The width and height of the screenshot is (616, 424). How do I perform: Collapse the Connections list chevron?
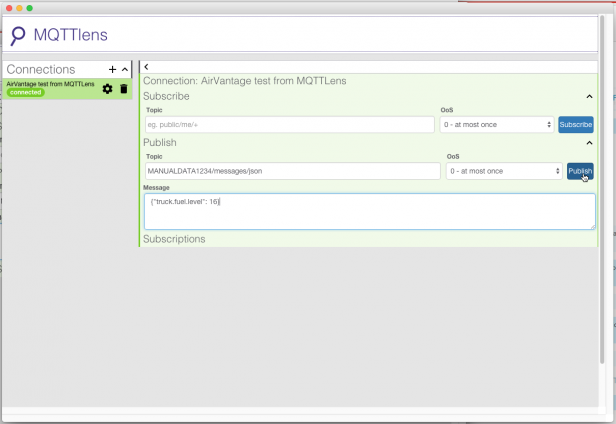124,69
